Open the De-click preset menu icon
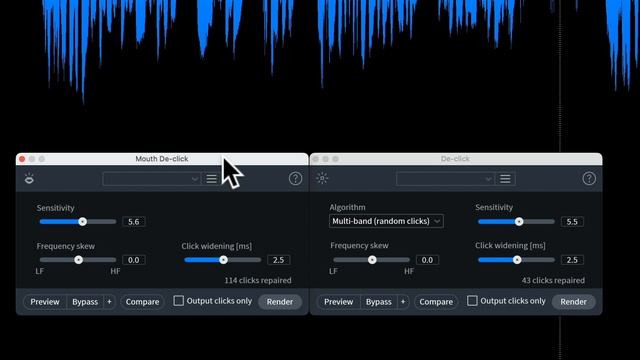The width and height of the screenshot is (640, 360). click(505, 179)
